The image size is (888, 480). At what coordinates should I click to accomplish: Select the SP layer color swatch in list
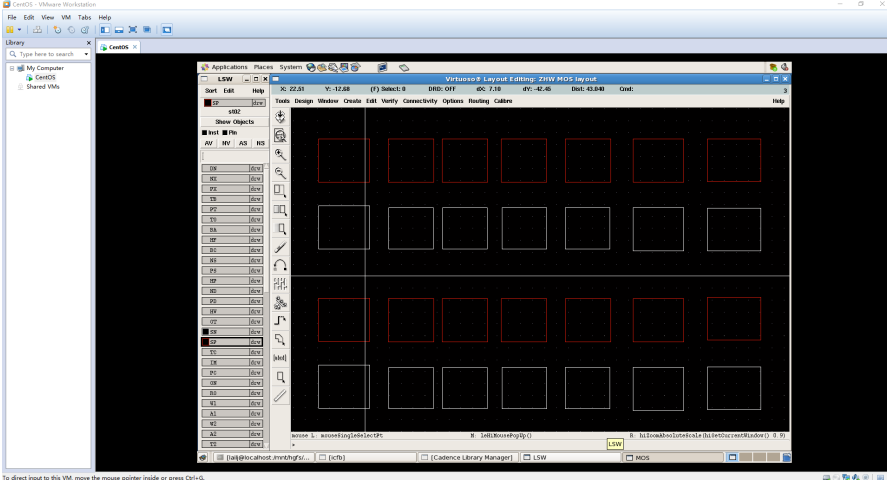pos(206,342)
